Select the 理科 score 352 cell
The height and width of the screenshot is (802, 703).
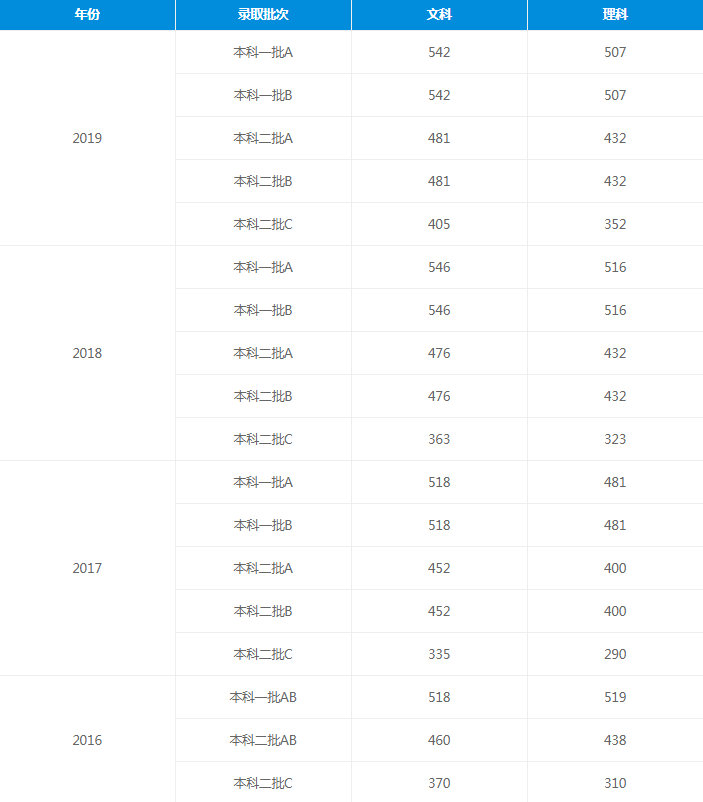point(615,224)
